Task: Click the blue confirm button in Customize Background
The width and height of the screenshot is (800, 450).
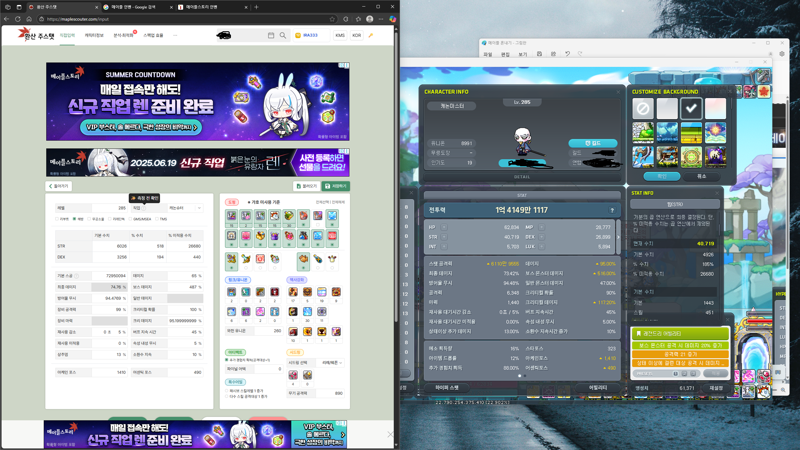Action: click(662, 176)
